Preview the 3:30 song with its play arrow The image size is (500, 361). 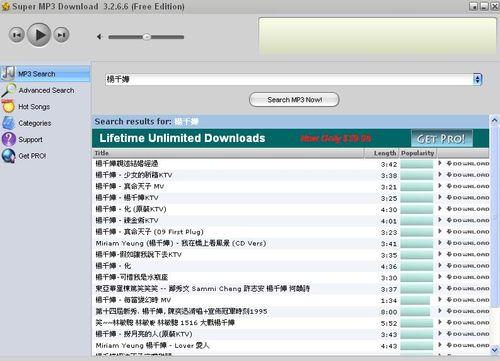click(440, 277)
